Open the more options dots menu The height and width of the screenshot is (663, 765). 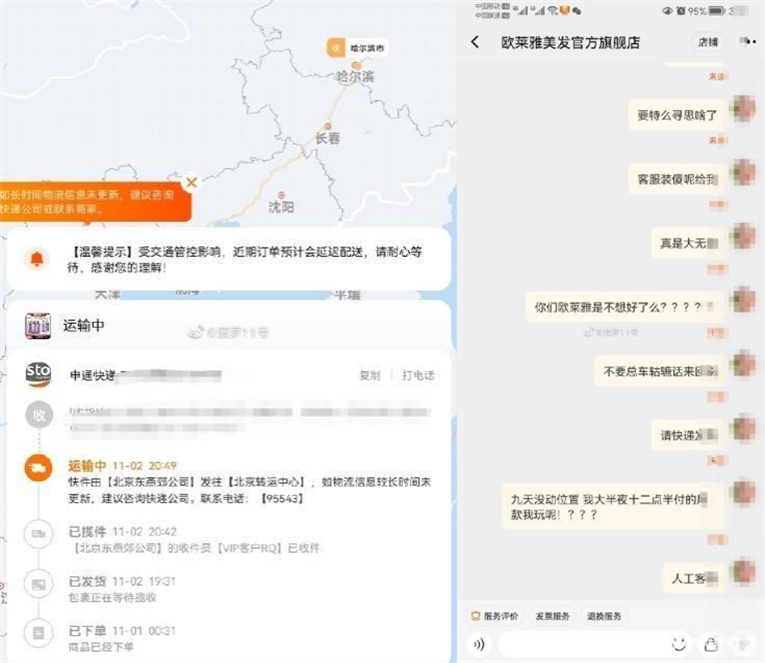pos(746,42)
